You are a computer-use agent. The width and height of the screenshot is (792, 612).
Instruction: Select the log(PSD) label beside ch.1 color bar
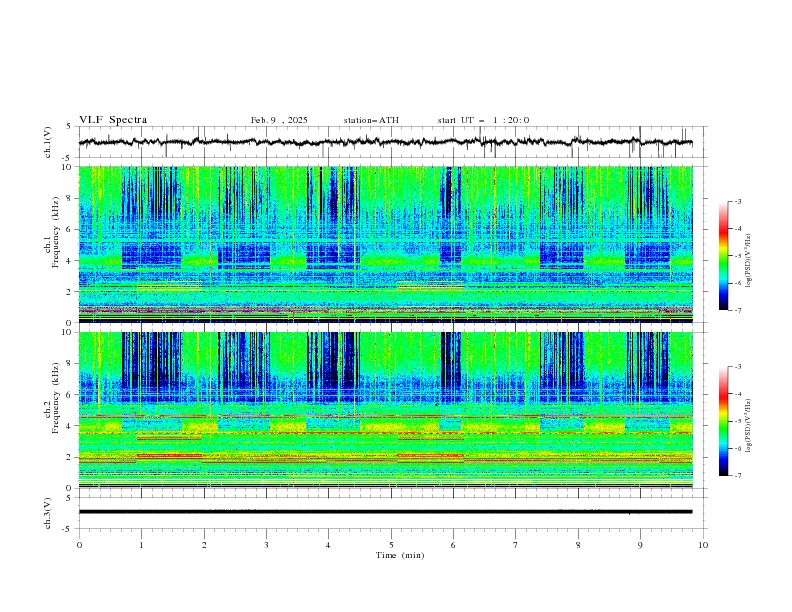(749, 261)
